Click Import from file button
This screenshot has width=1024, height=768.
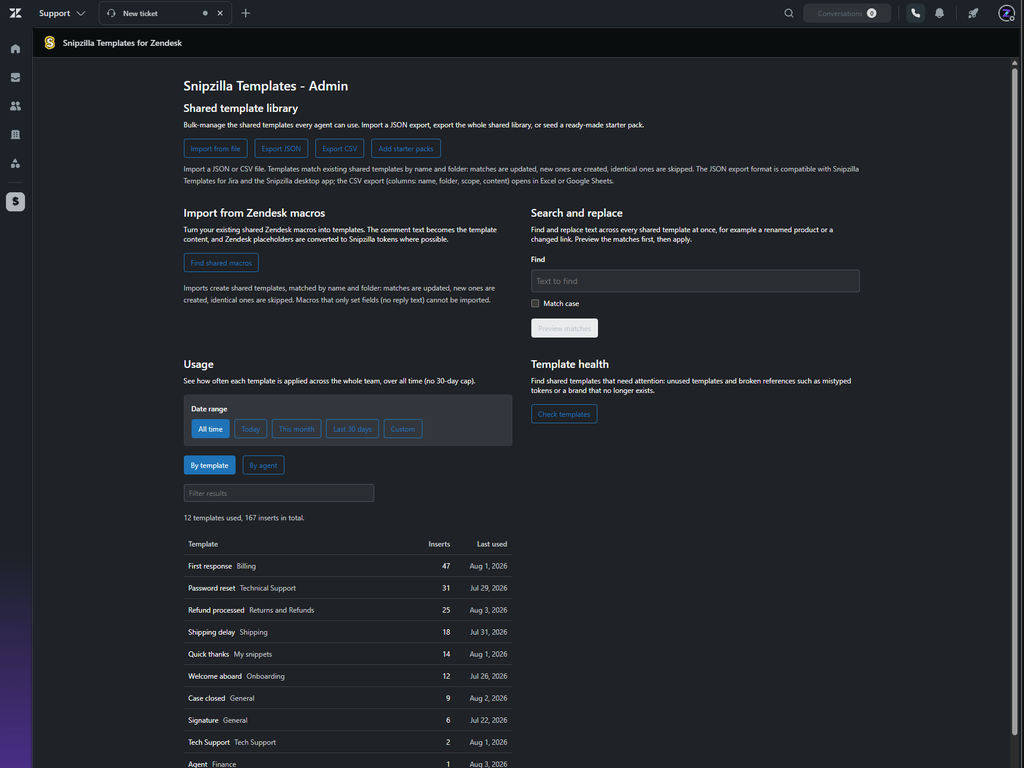point(216,149)
